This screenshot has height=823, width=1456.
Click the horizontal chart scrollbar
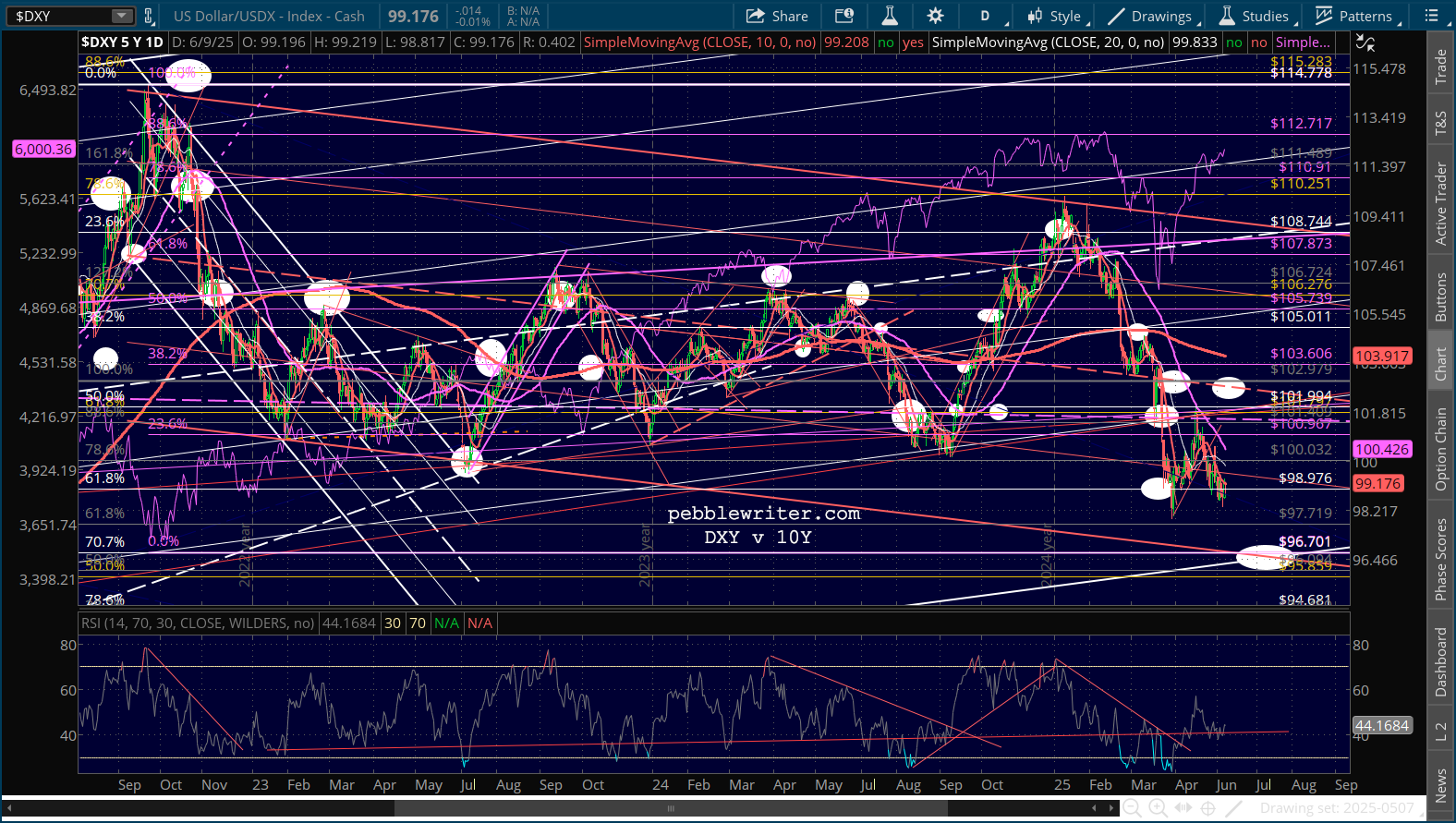pos(670,808)
